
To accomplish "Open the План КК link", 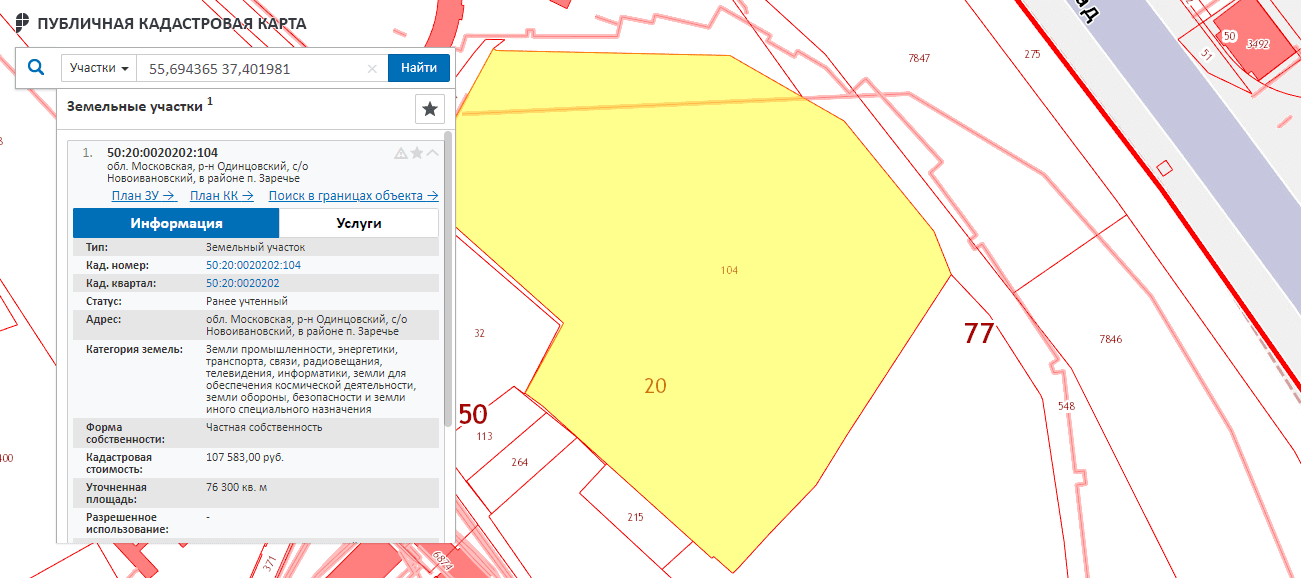I will tap(221, 196).
